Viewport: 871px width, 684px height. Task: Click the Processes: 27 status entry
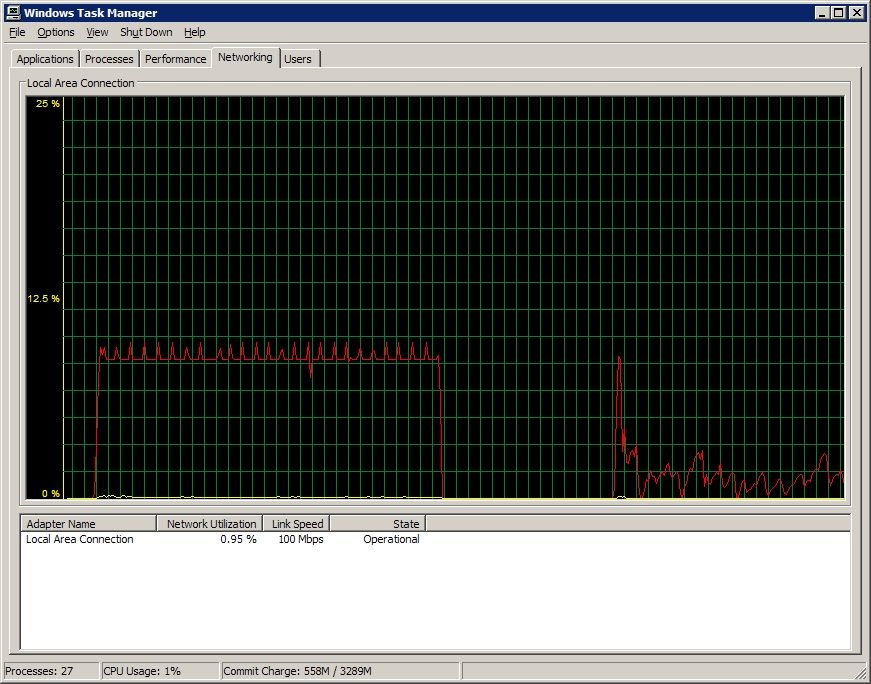52,671
